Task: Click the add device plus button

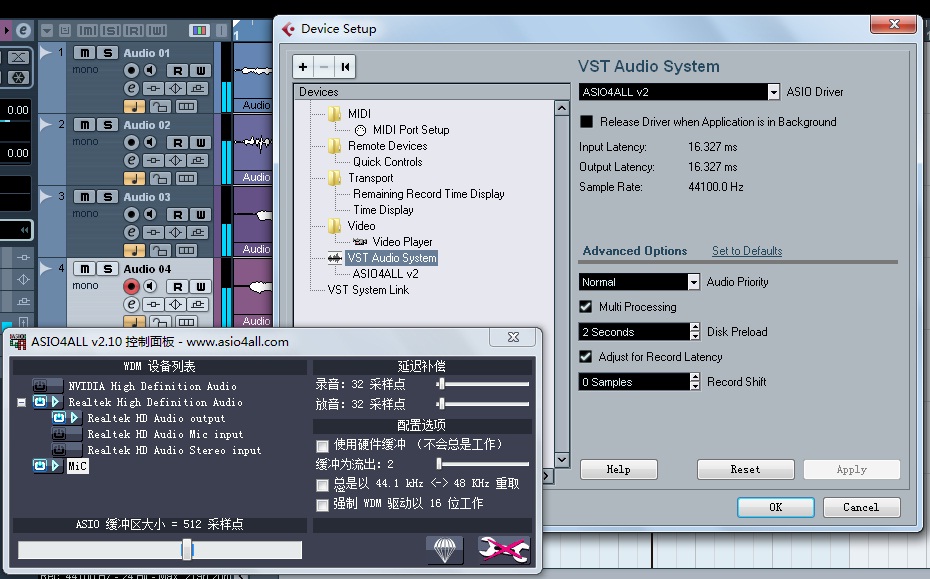Action: click(302, 66)
